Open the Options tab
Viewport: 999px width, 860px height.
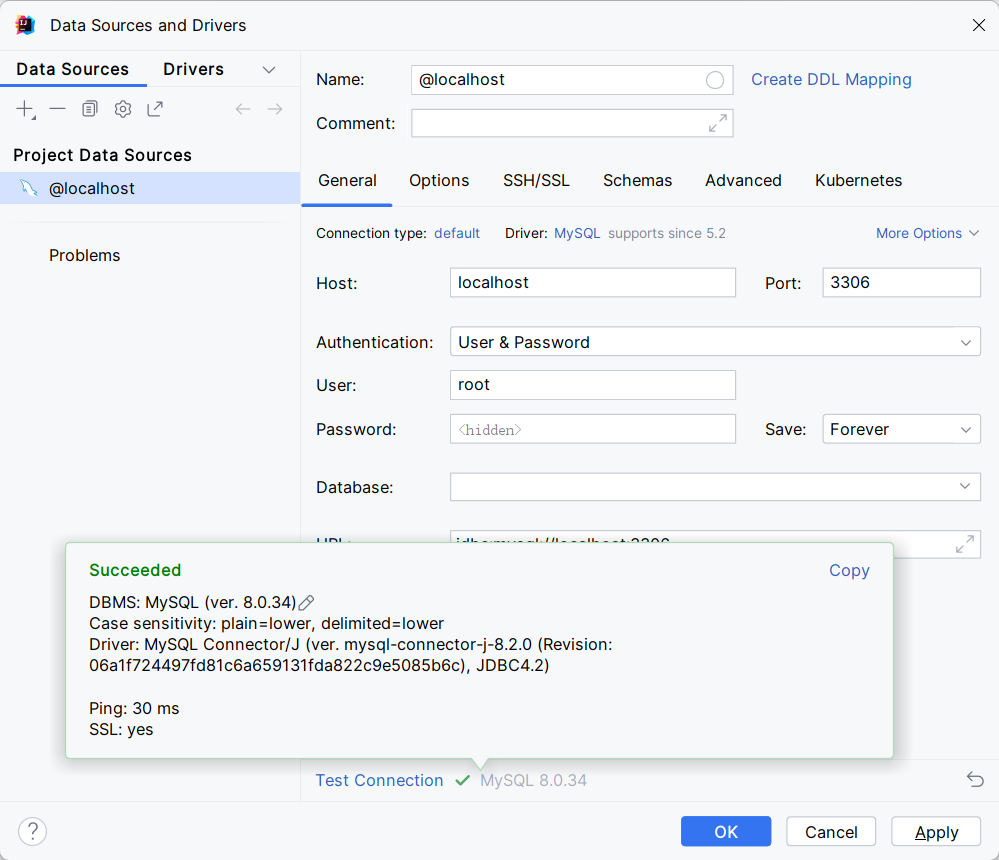click(x=439, y=181)
